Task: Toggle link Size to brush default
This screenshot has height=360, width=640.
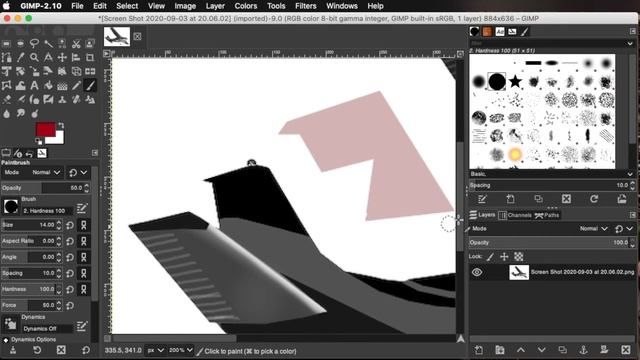Action: 84,225
